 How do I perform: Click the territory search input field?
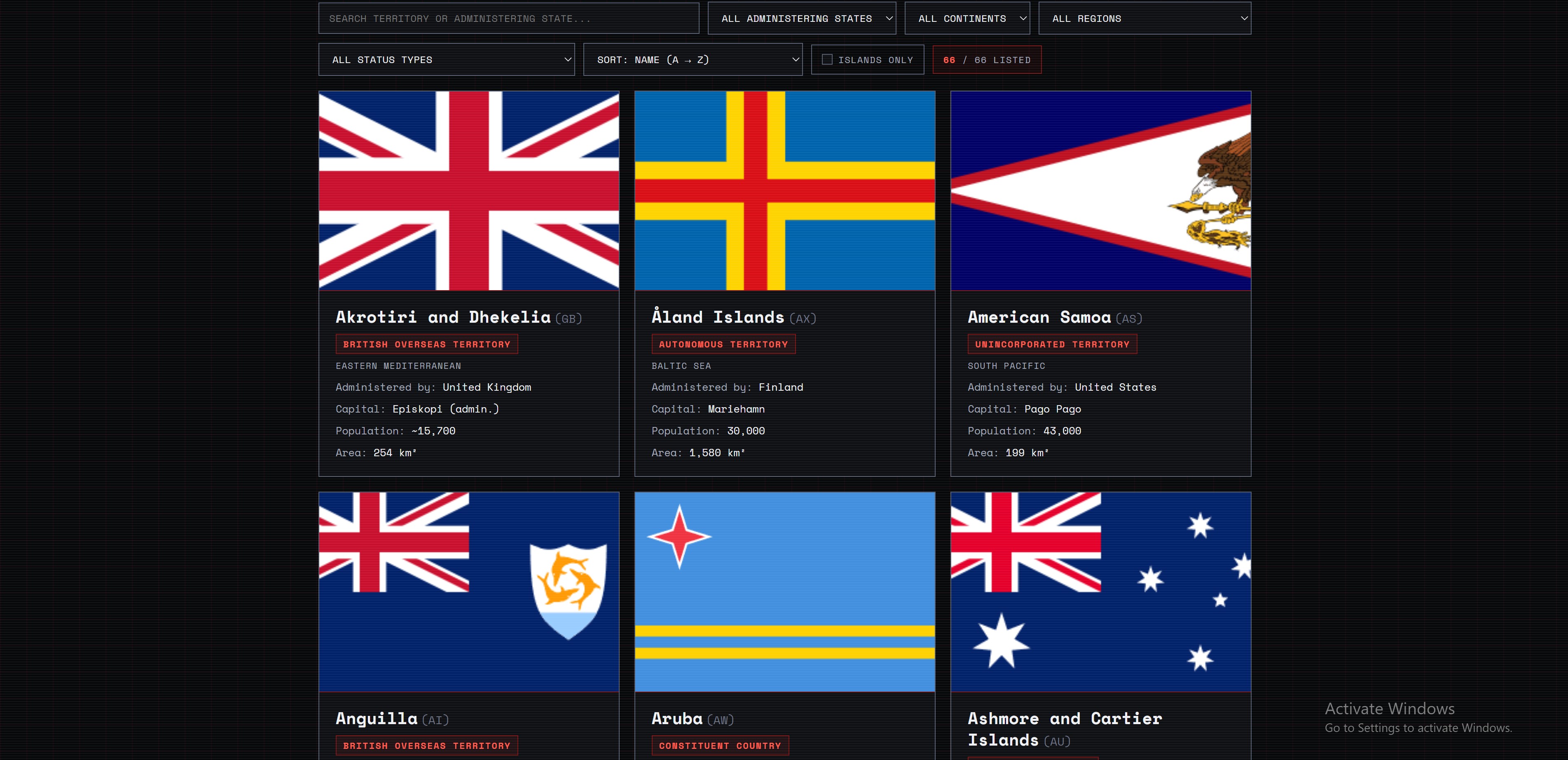[x=508, y=18]
